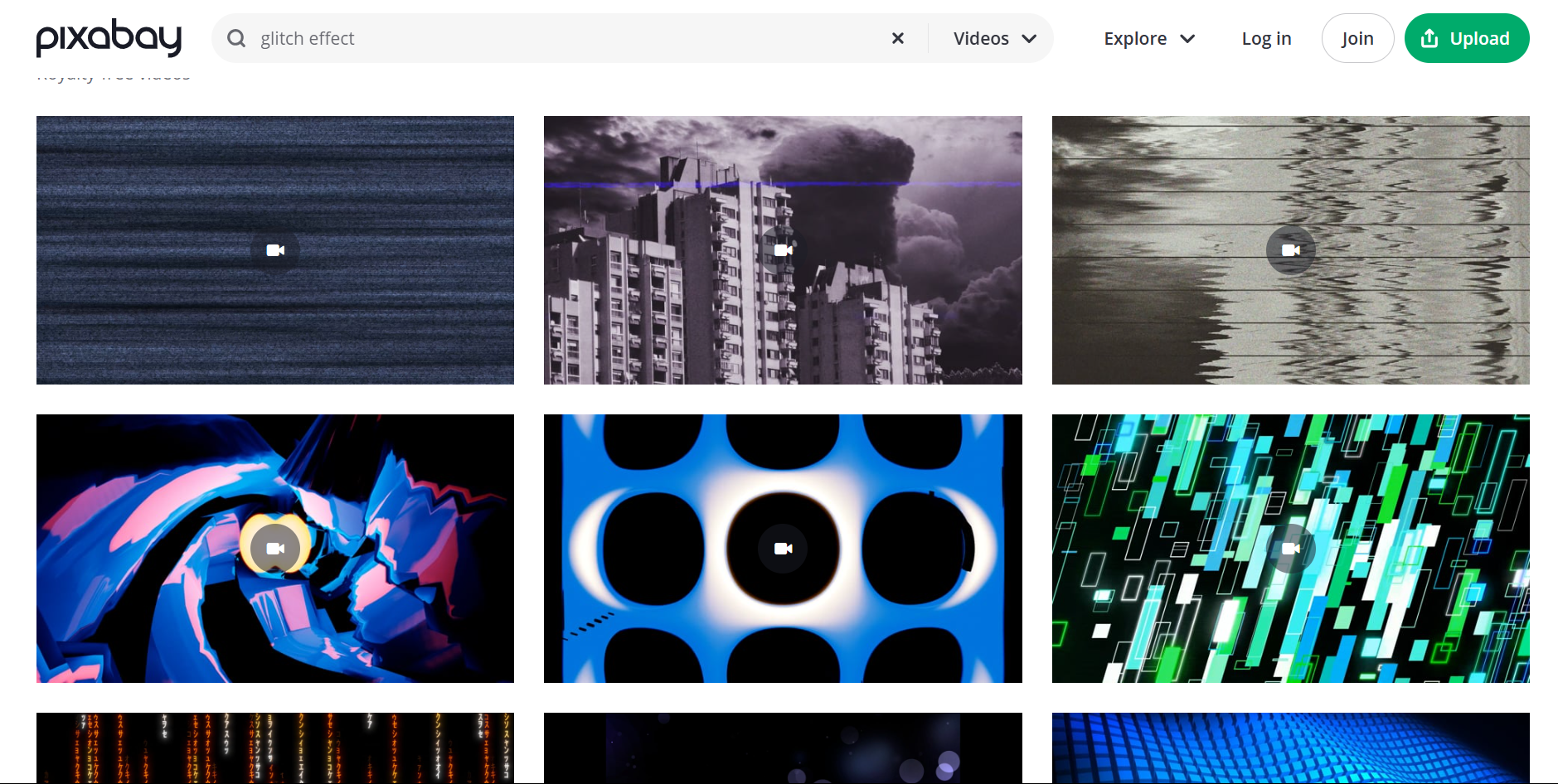Open the Explore menu
Screen dimensions: 1558x784
click(1135, 37)
